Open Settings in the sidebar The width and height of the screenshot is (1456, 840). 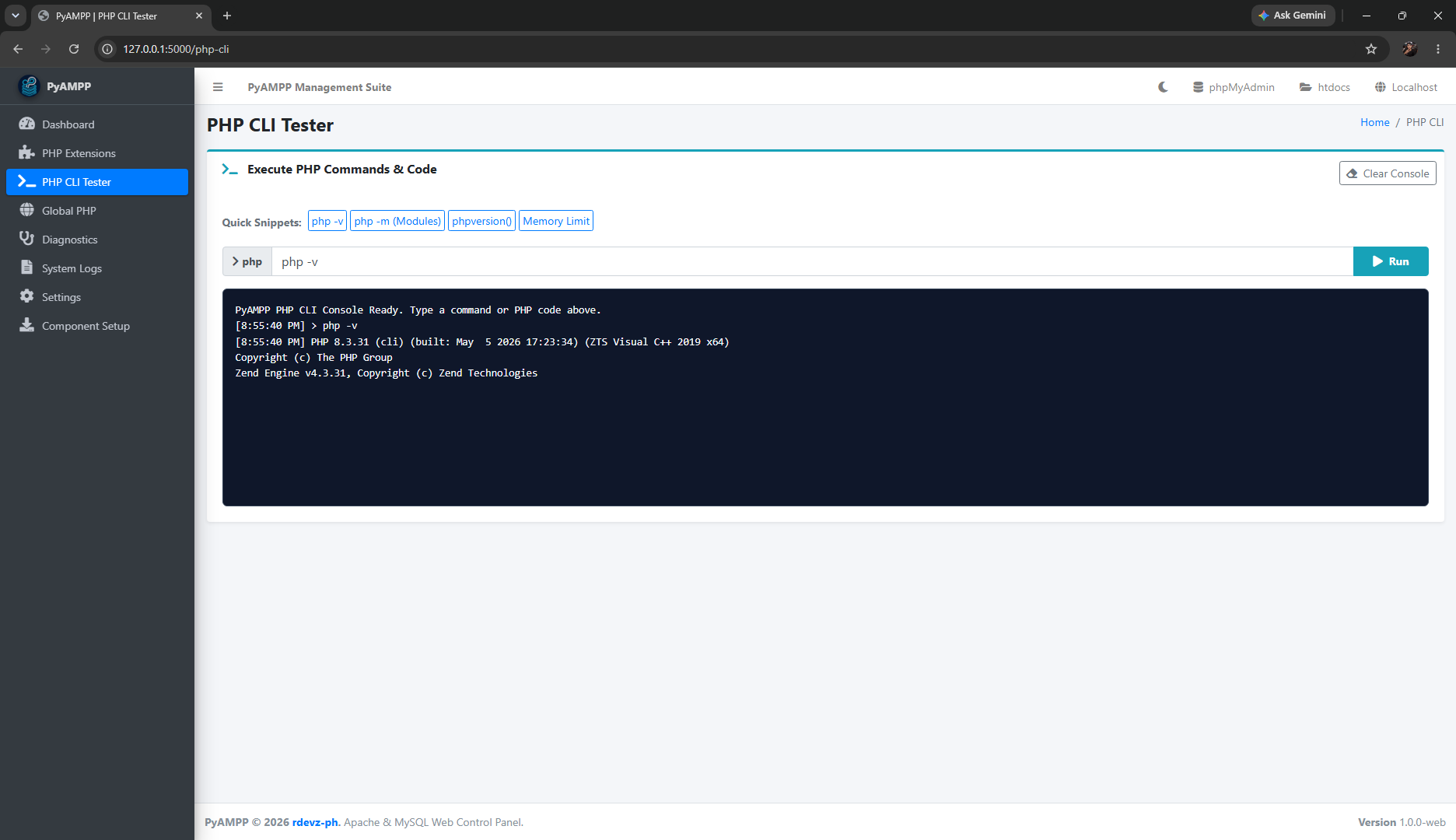point(97,297)
